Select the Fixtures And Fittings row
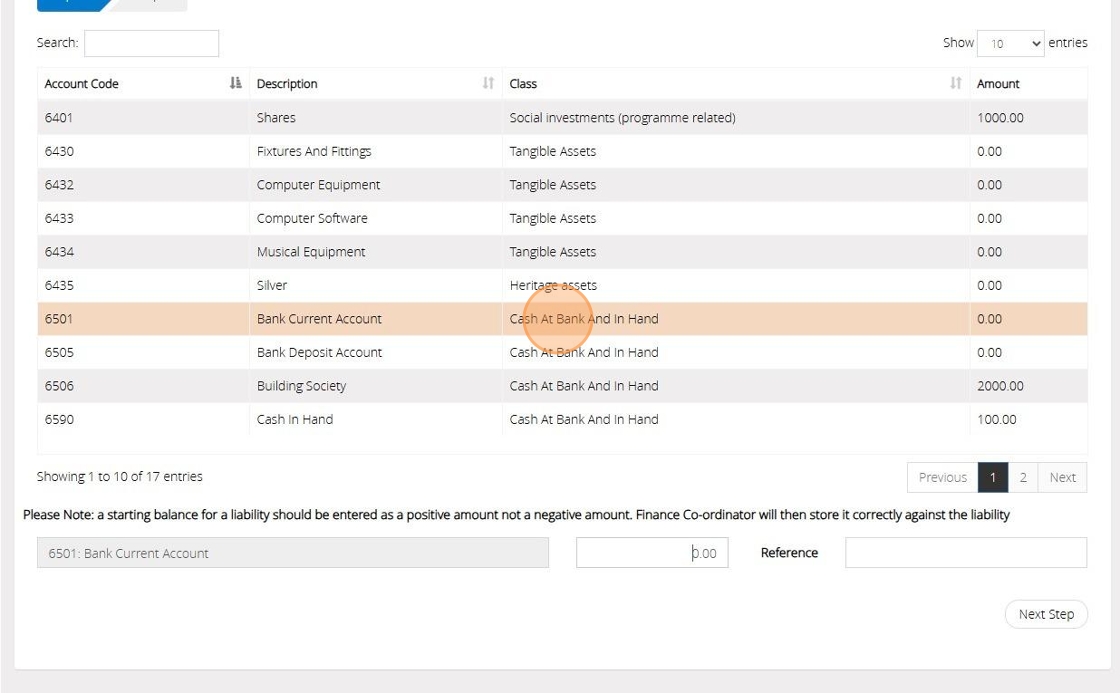 tap(313, 152)
